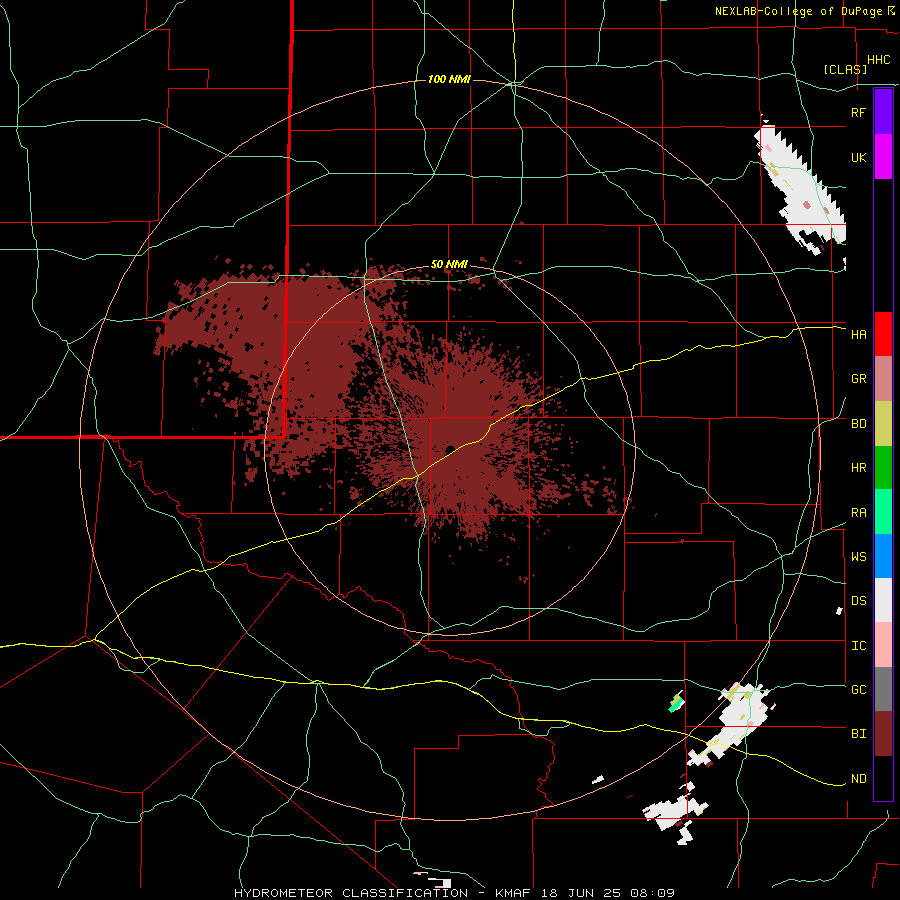Click the UK magenta legend swatch
900x900 pixels.
click(883, 157)
